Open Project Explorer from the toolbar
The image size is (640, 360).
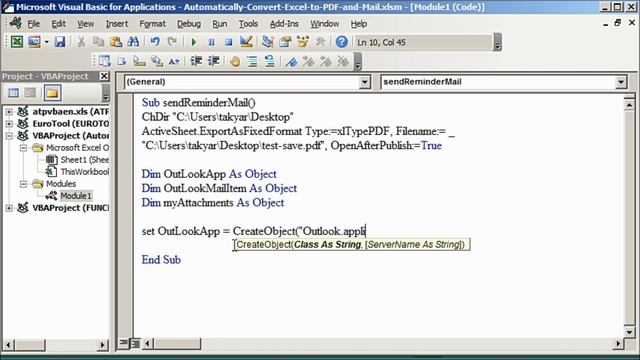[268, 42]
